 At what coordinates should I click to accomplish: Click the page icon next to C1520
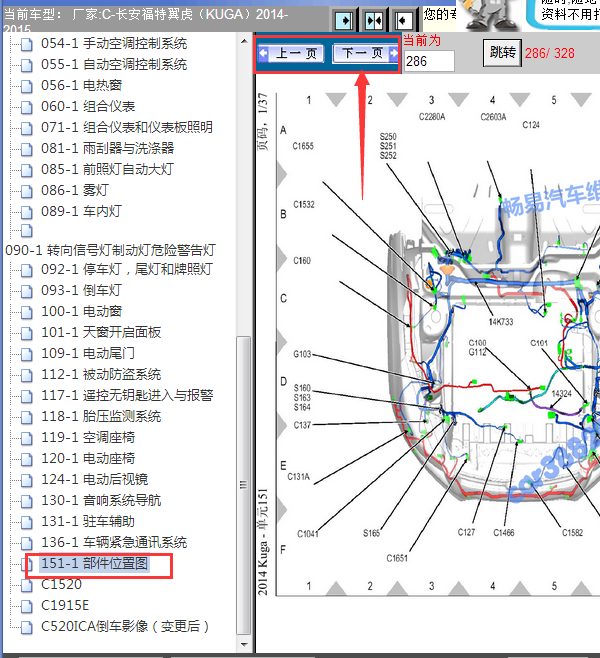point(26,585)
